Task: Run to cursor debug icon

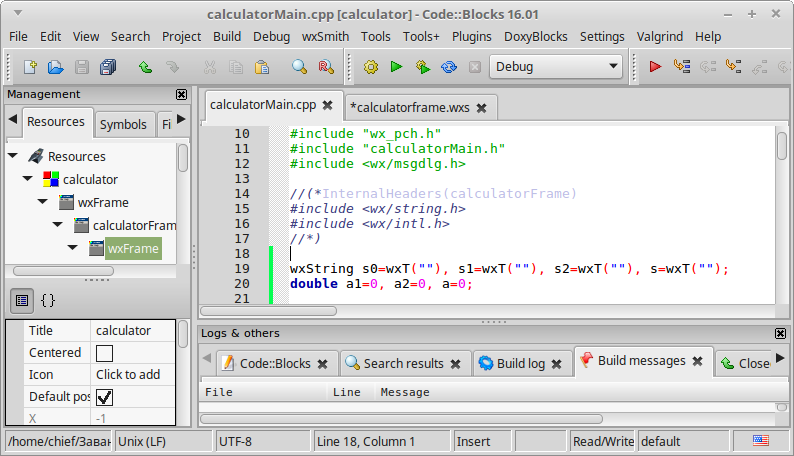Action: 682,66
